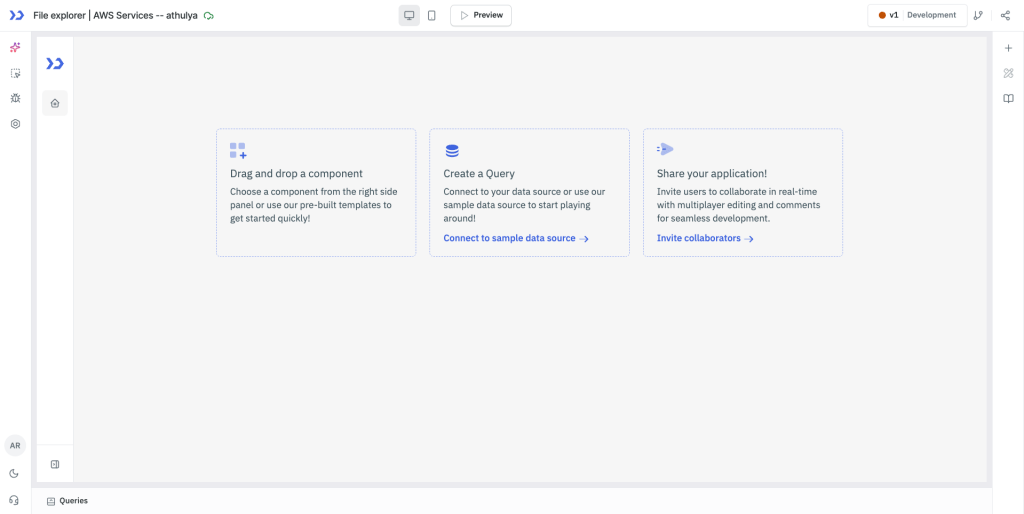Click the plus add component icon
Image resolution: width=1024 pixels, height=514 pixels.
pyautogui.click(x=1008, y=48)
